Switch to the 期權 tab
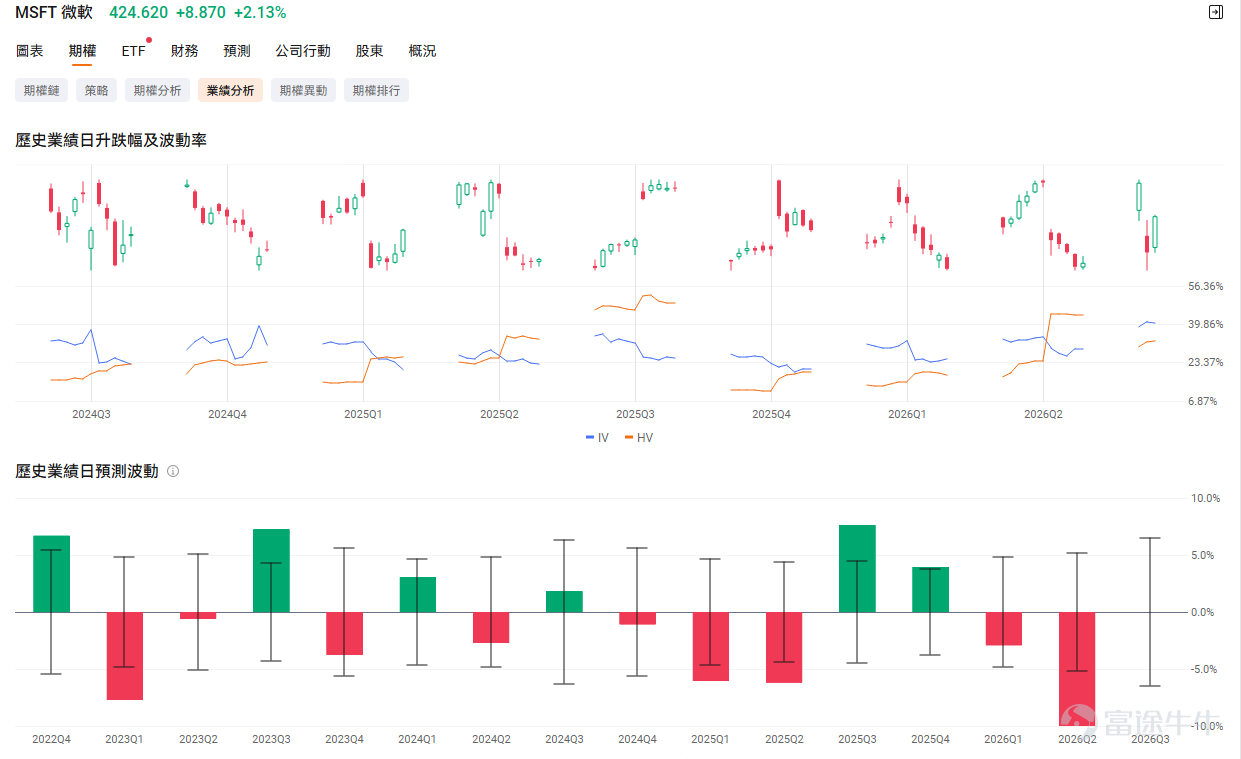The width and height of the screenshot is (1241, 759). pos(82,51)
